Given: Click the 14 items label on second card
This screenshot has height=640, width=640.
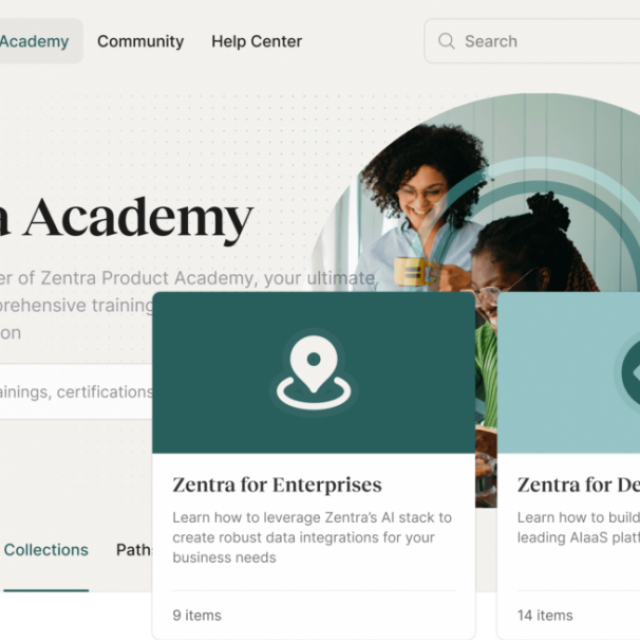Looking at the screenshot, I should click(545, 615).
